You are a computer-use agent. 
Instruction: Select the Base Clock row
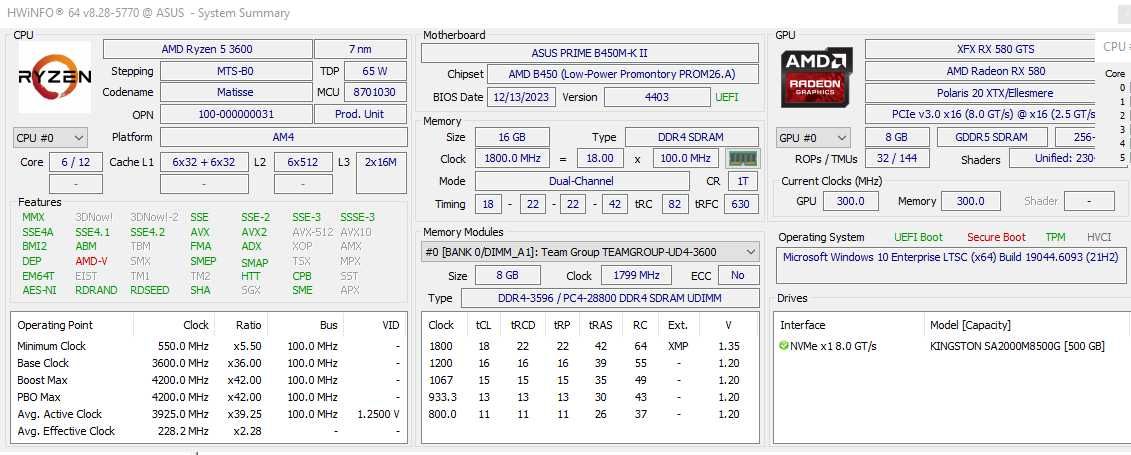coord(209,363)
